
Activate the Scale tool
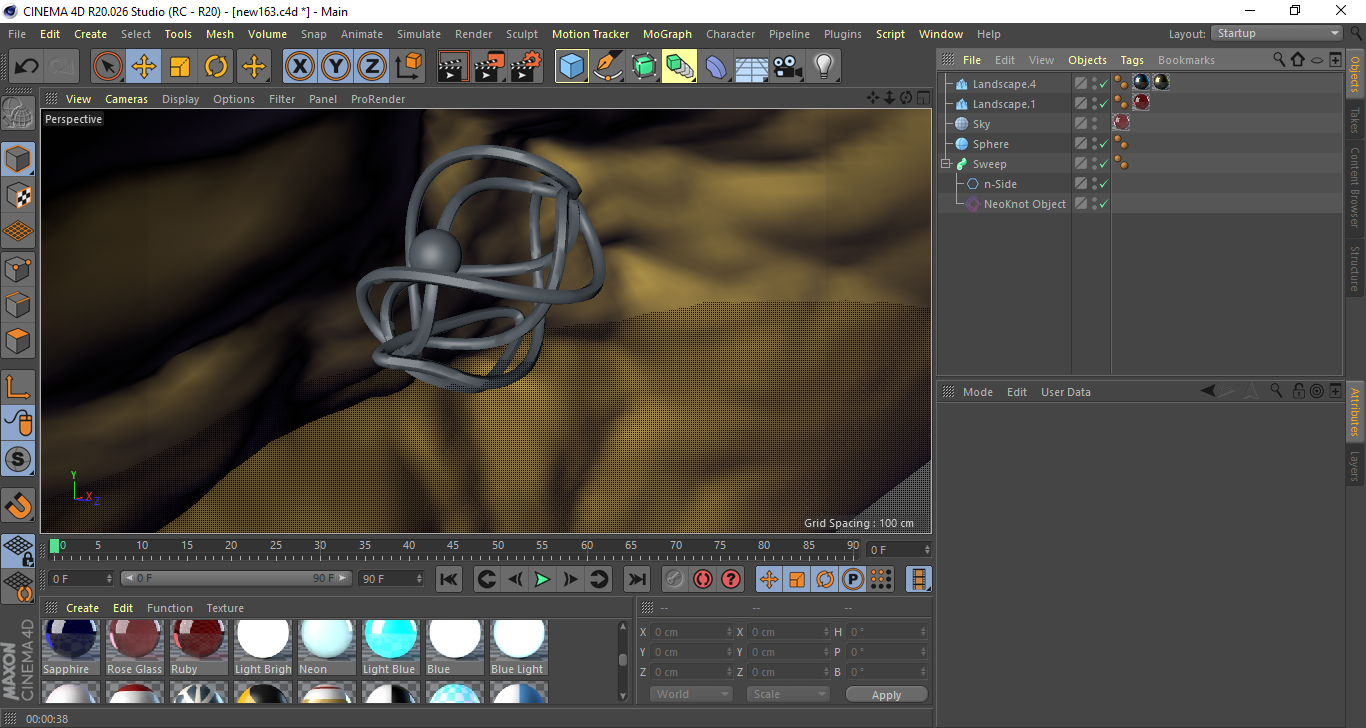[x=180, y=67]
